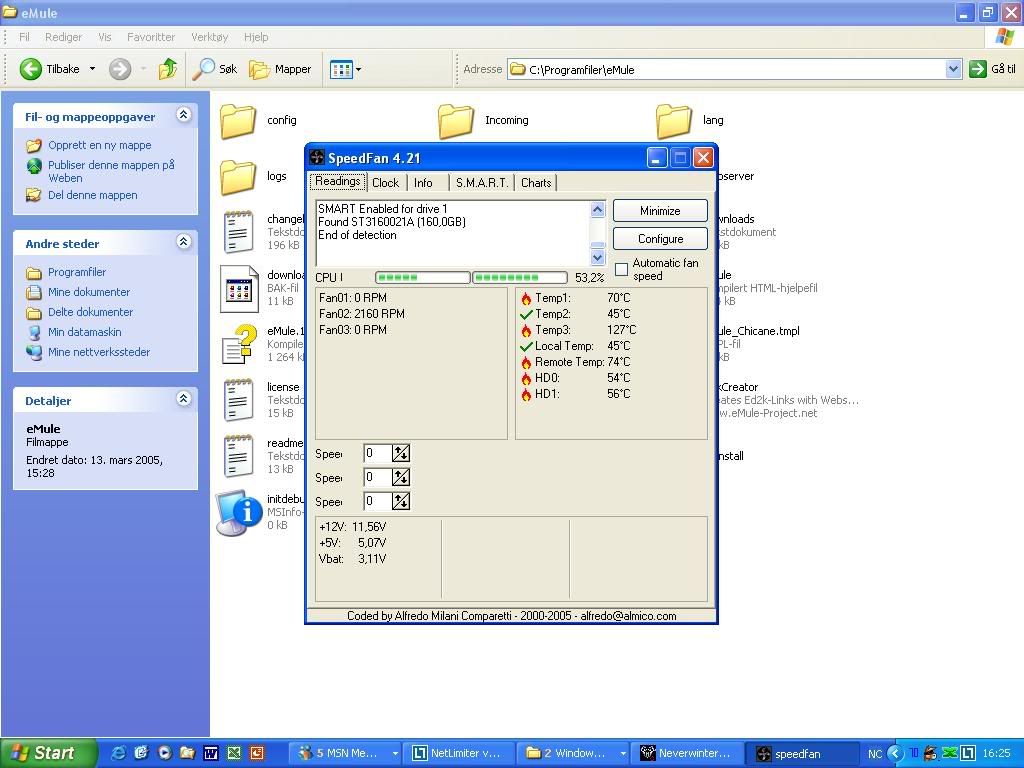This screenshot has width=1024, height=768.
Task: Select the changelog text document icon
Action: click(238, 232)
